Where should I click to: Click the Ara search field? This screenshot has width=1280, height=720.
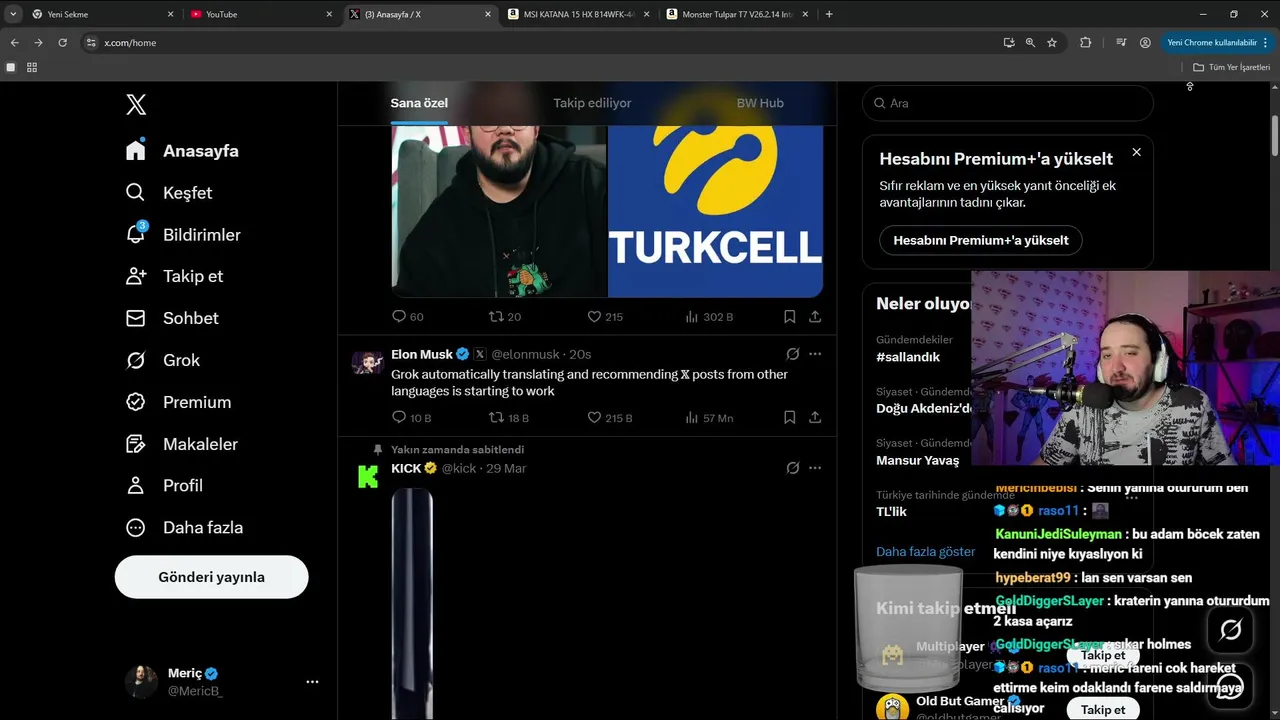[x=1008, y=103]
